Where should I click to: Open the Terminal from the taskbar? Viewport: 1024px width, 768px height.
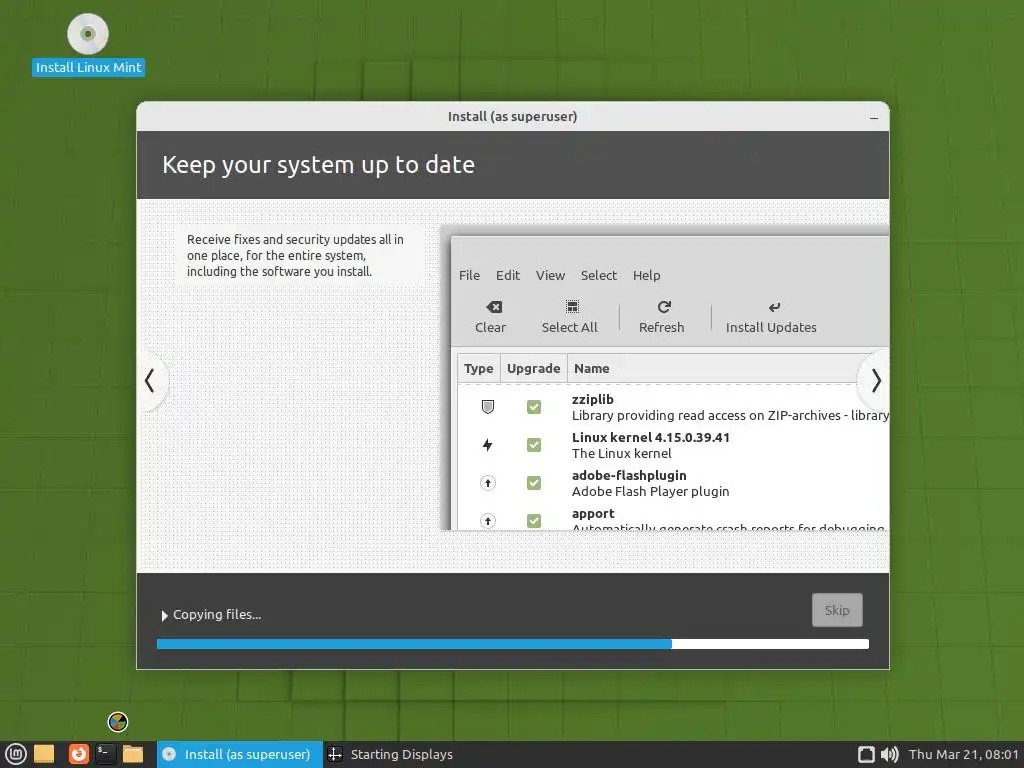[x=105, y=754]
